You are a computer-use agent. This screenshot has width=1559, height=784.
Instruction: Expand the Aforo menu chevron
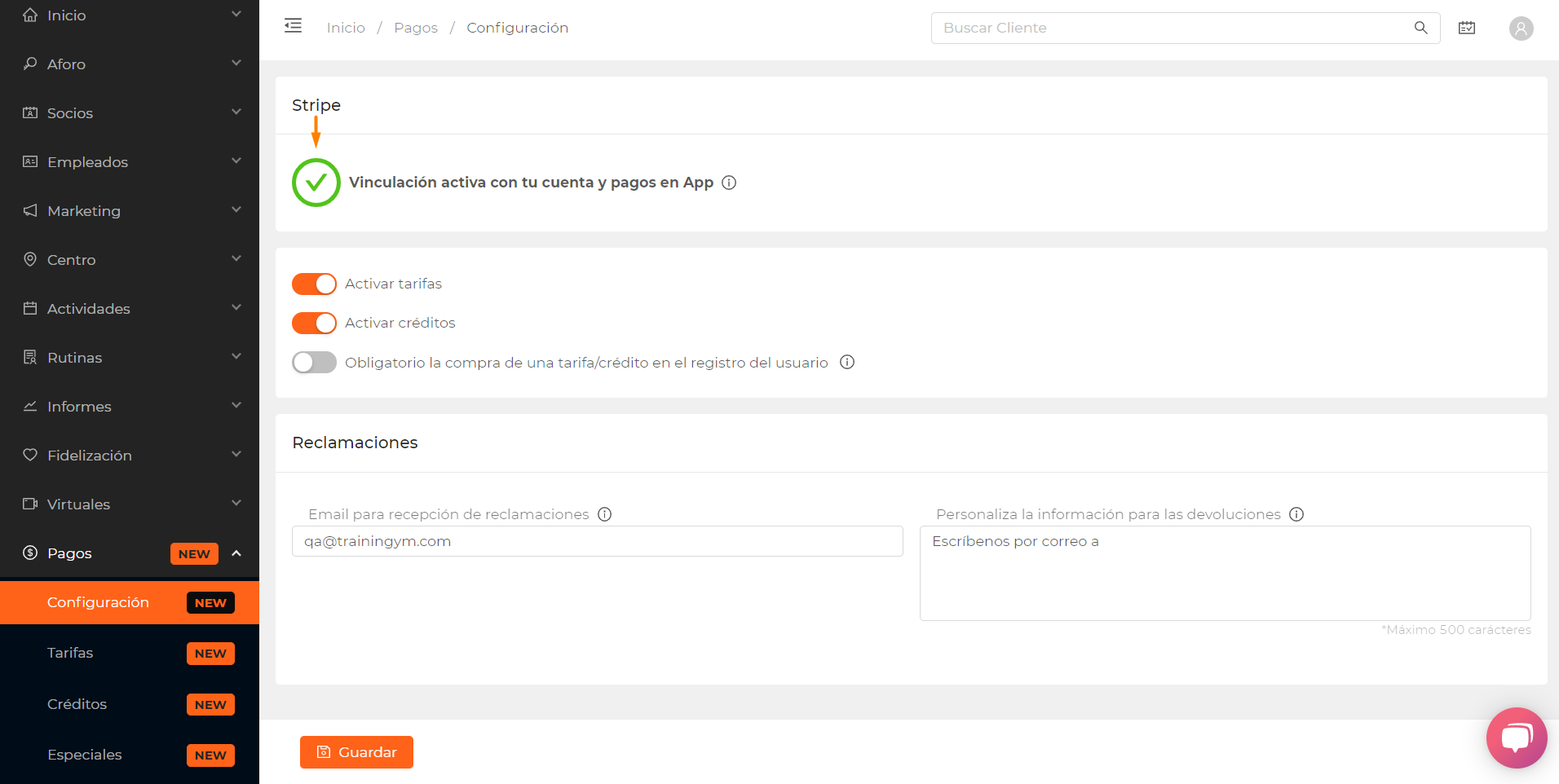tap(236, 63)
